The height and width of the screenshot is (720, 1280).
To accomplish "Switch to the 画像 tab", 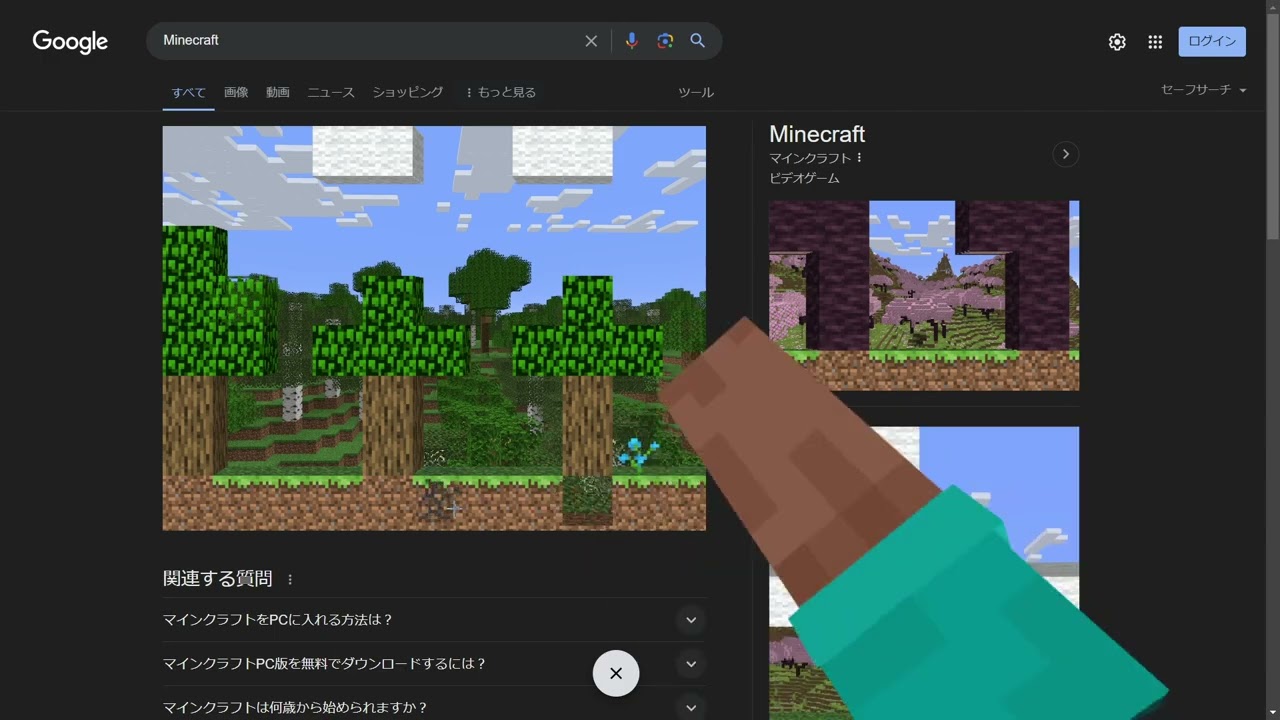I will tap(236, 92).
